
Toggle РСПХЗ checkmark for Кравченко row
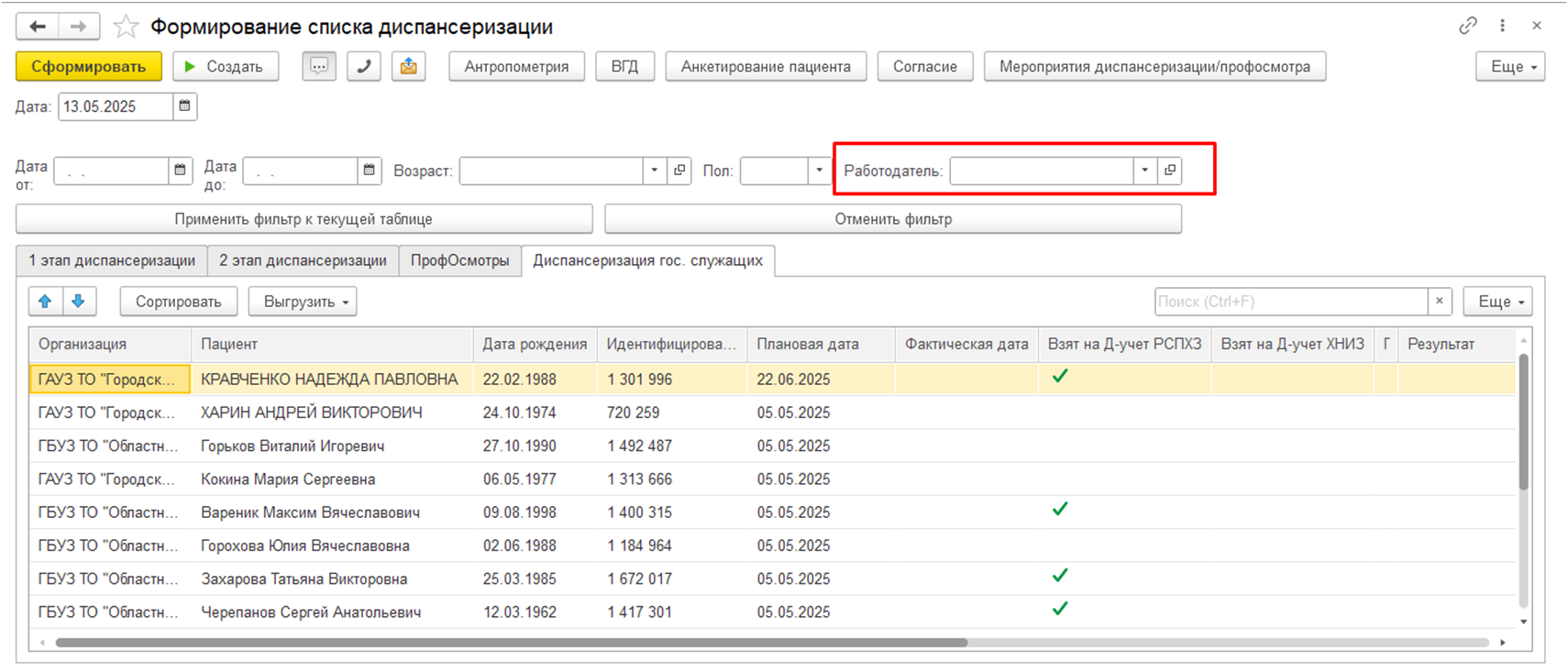click(1060, 376)
